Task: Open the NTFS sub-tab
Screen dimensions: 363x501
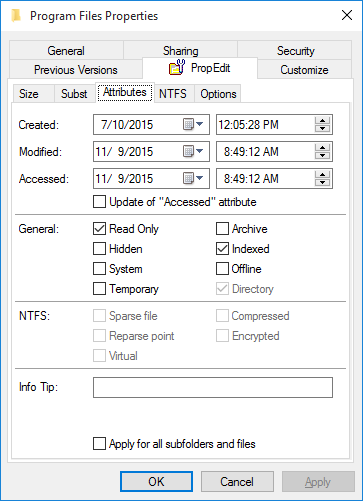Action: [x=173, y=94]
